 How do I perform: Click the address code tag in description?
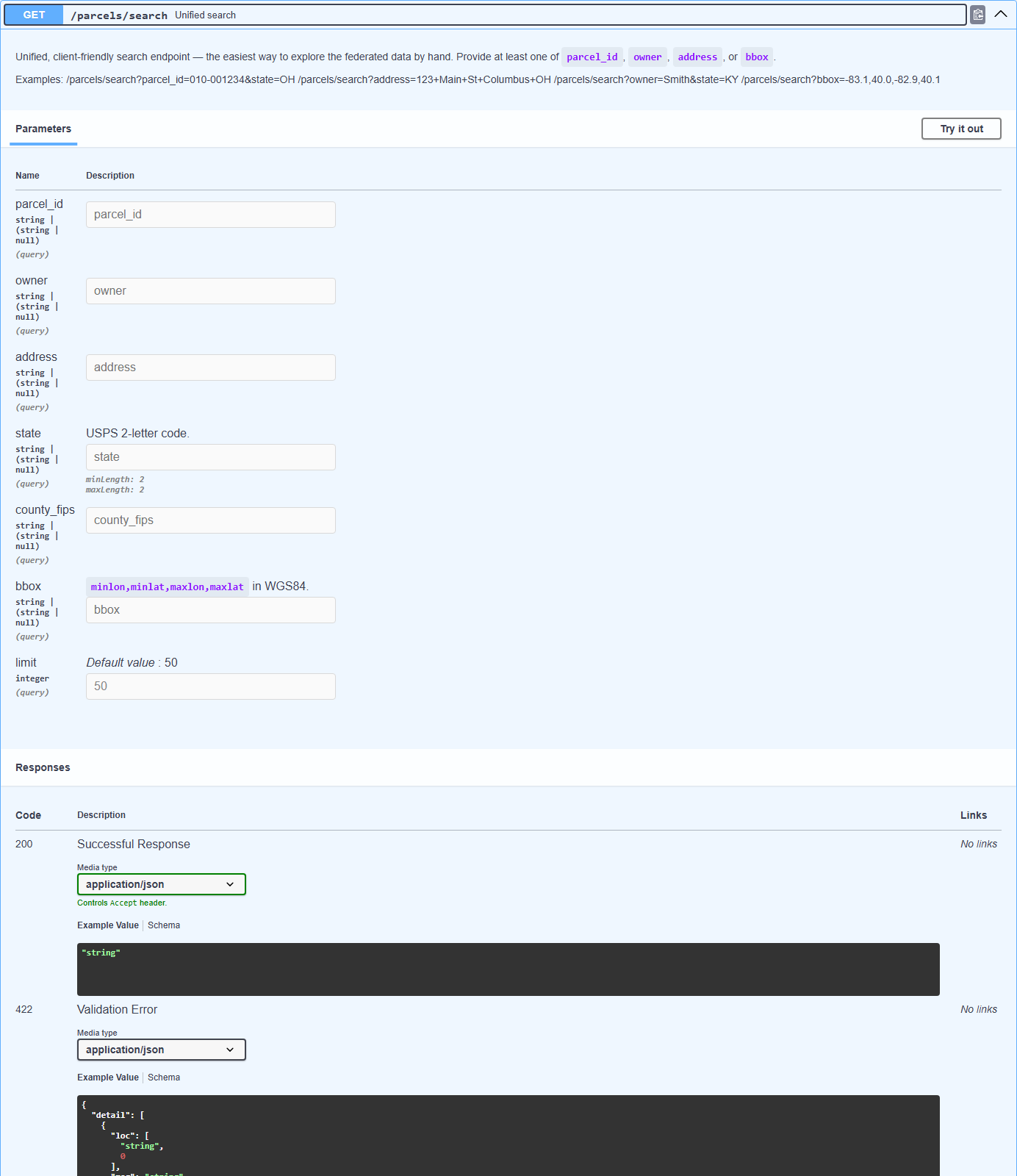pos(697,57)
